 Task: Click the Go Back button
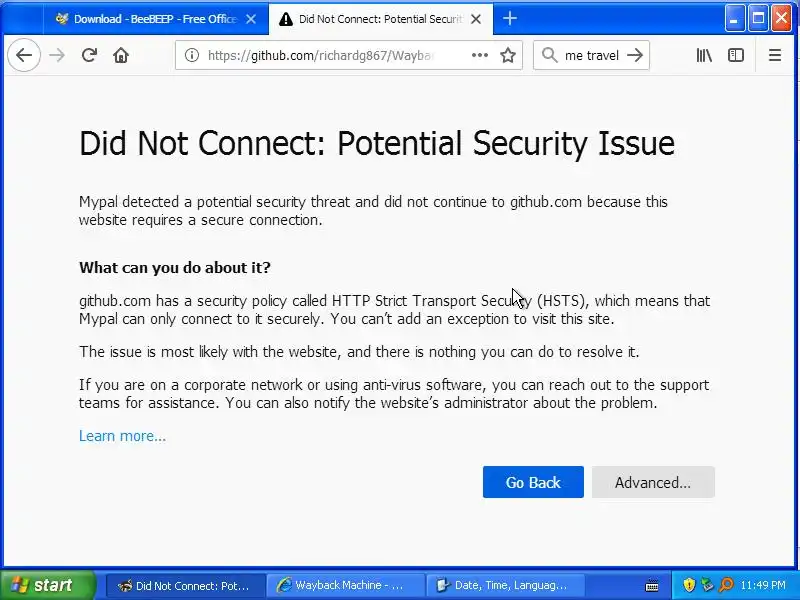click(533, 482)
